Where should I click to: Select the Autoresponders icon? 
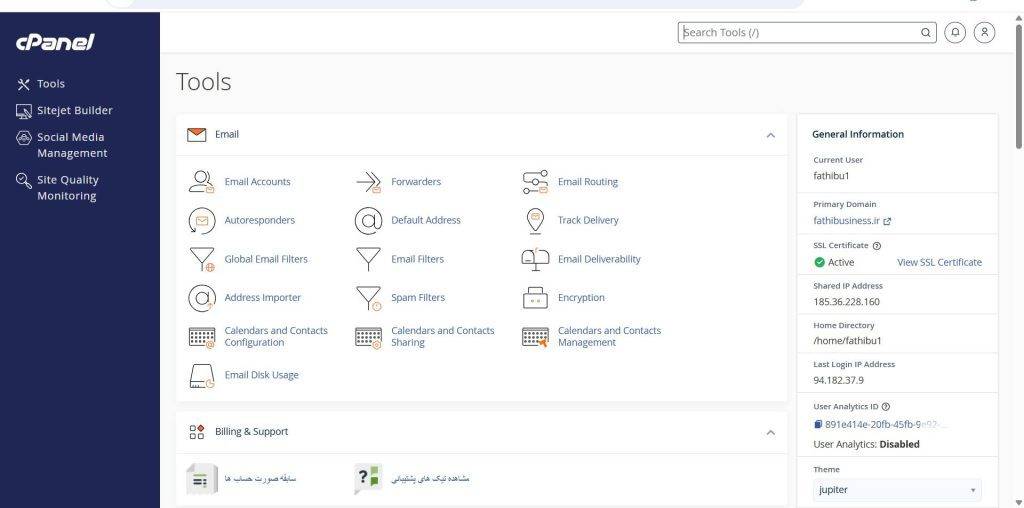click(x=202, y=221)
